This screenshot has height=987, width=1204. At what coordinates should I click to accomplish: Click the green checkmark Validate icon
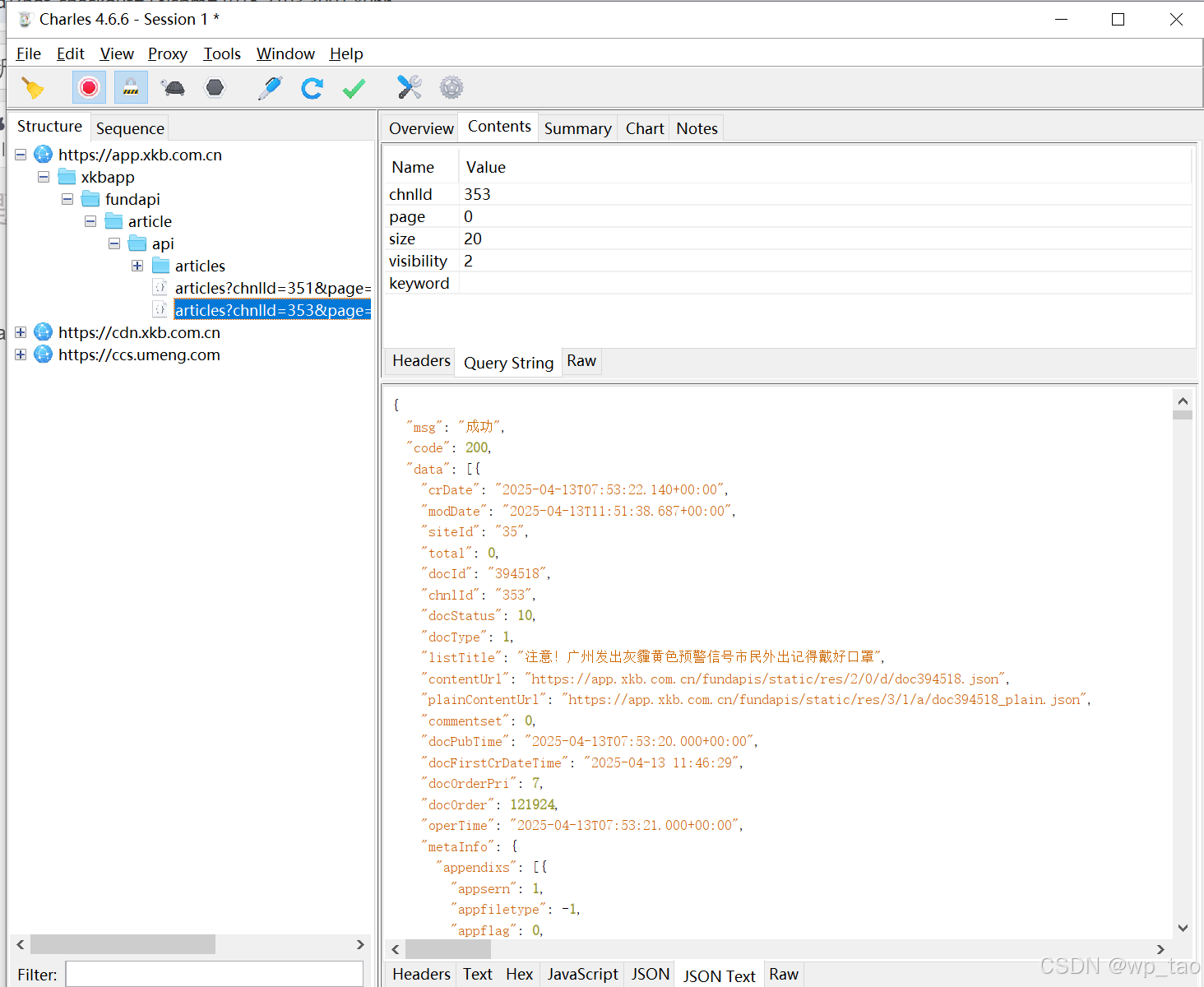(354, 87)
